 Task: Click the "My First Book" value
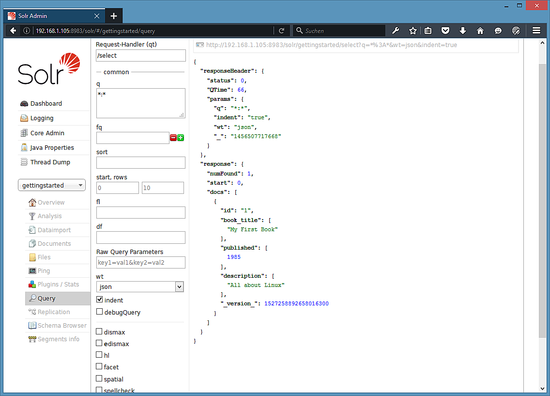coord(253,229)
